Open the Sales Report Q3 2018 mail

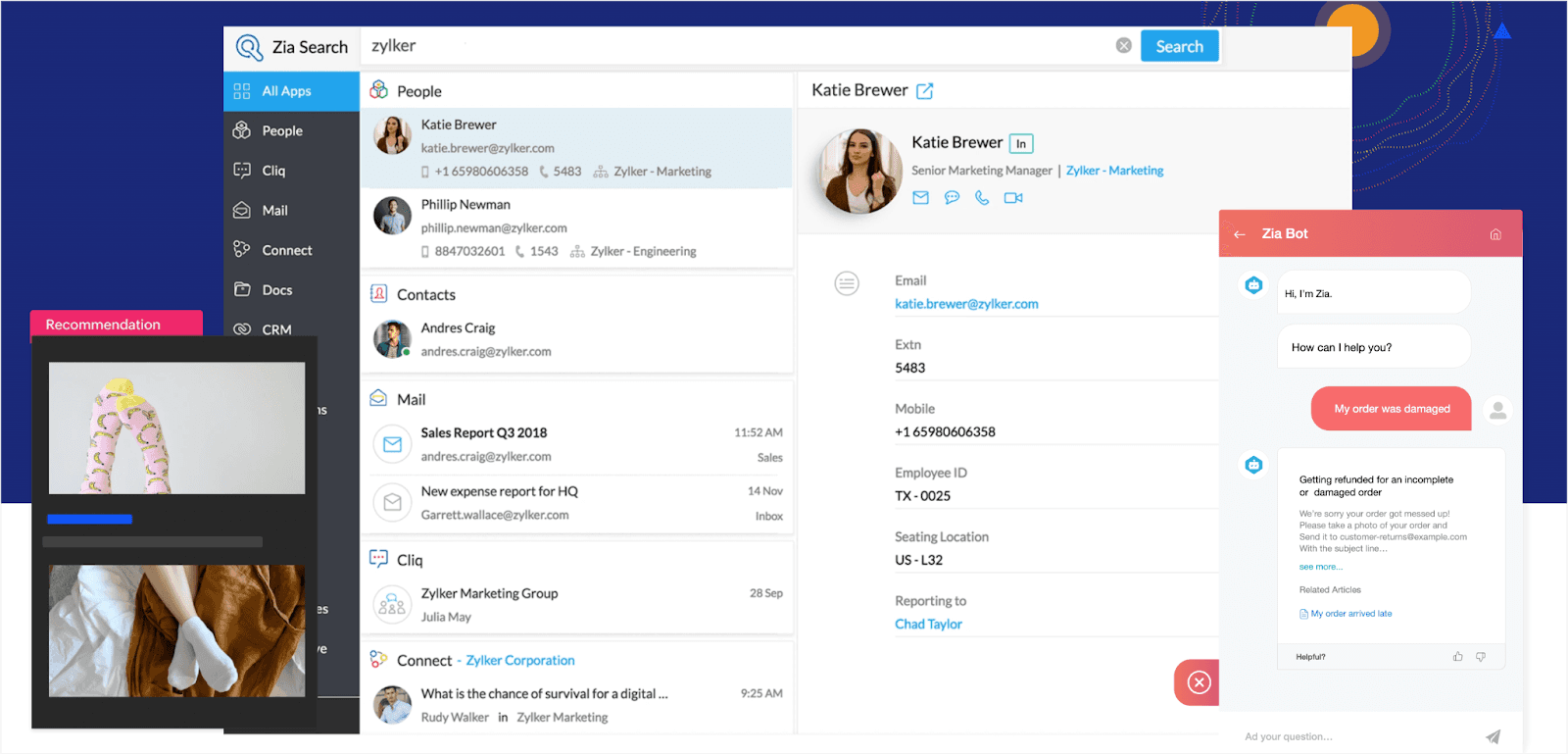(x=576, y=444)
